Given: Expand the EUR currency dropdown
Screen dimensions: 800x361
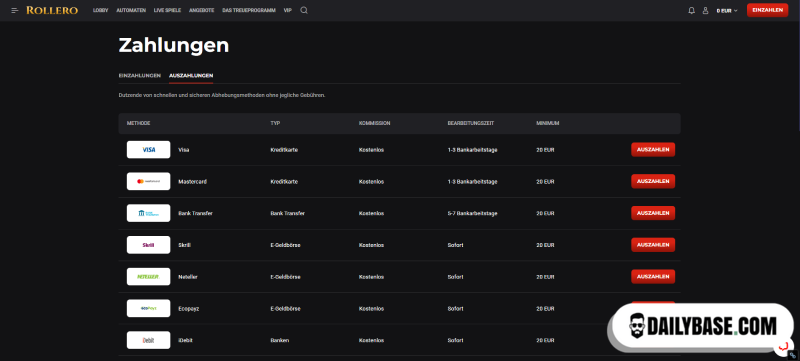Looking at the screenshot, I should point(727,10).
